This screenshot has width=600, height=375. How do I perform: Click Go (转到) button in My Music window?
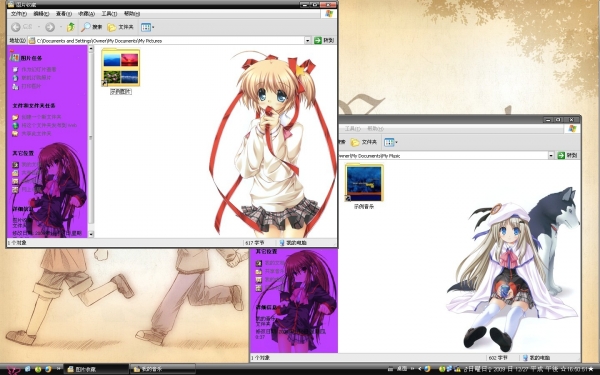(567, 155)
